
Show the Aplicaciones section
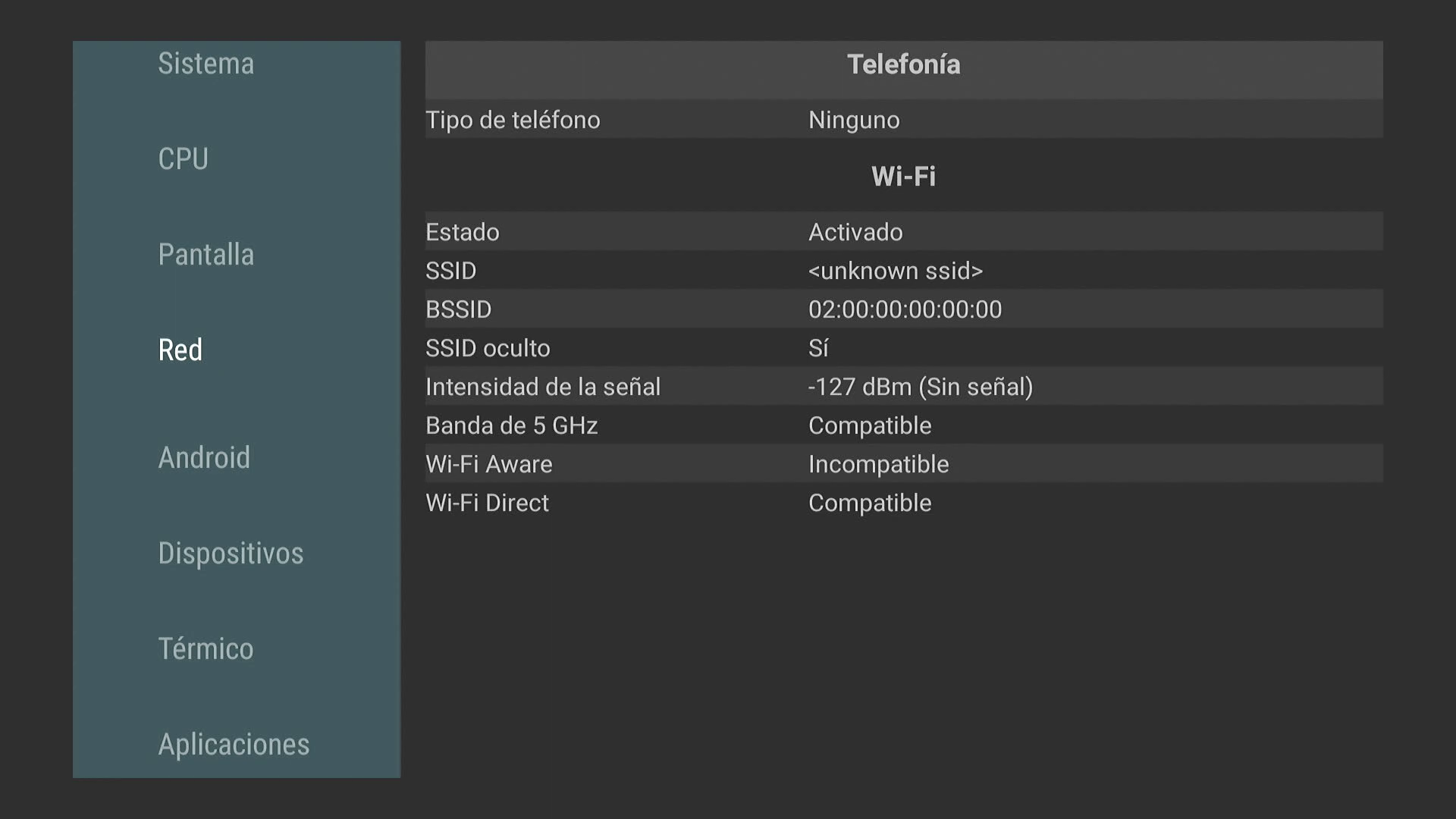(234, 745)
